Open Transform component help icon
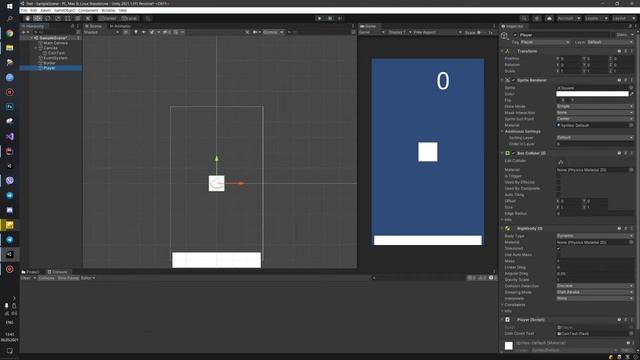Viewport: 640px width, 360px height. click(x=619, y=51)
